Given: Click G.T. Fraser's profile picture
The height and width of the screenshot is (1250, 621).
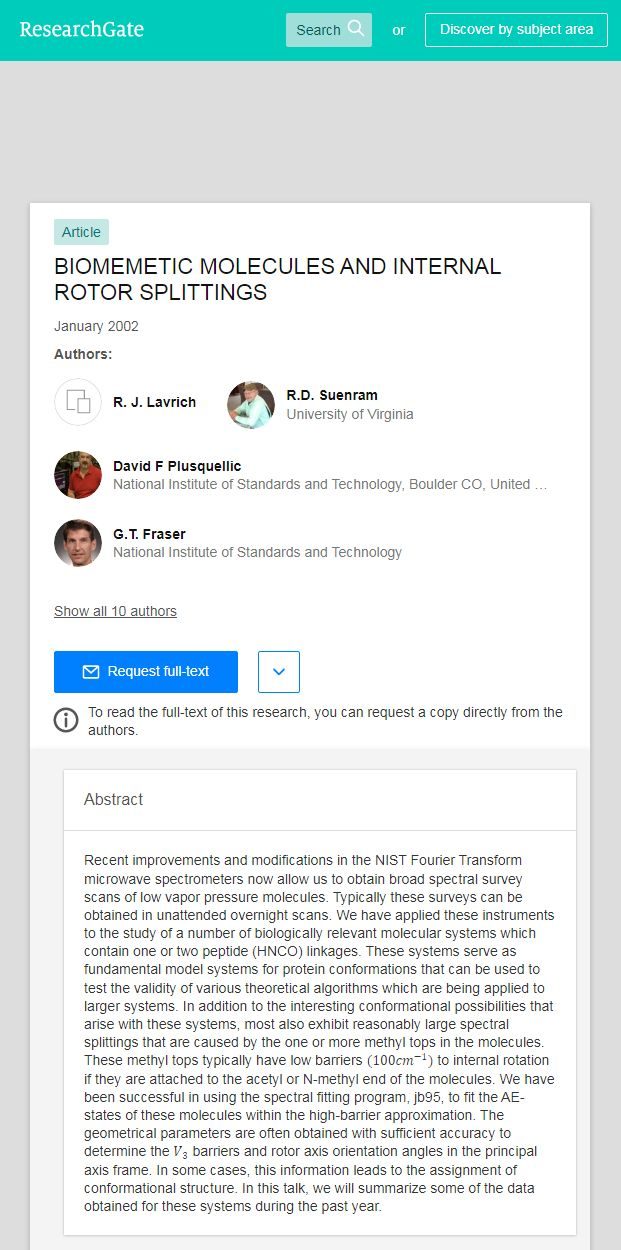Looking at the screenshot, I should (x=78, y=543).
